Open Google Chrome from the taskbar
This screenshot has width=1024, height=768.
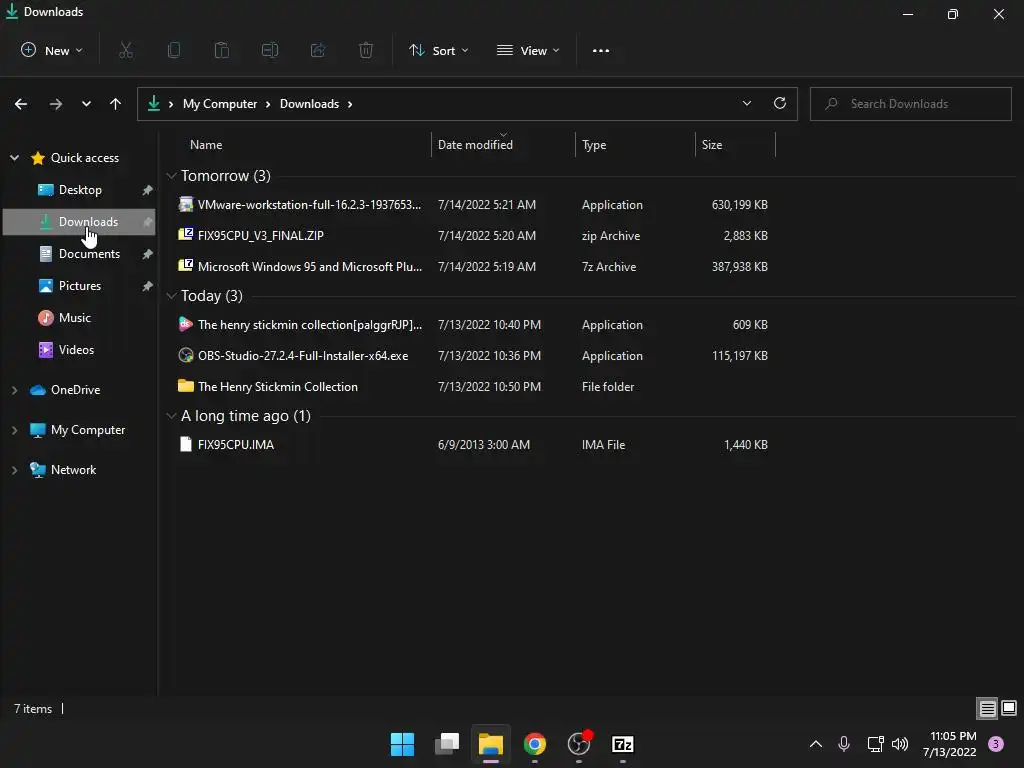click(535, 744)
